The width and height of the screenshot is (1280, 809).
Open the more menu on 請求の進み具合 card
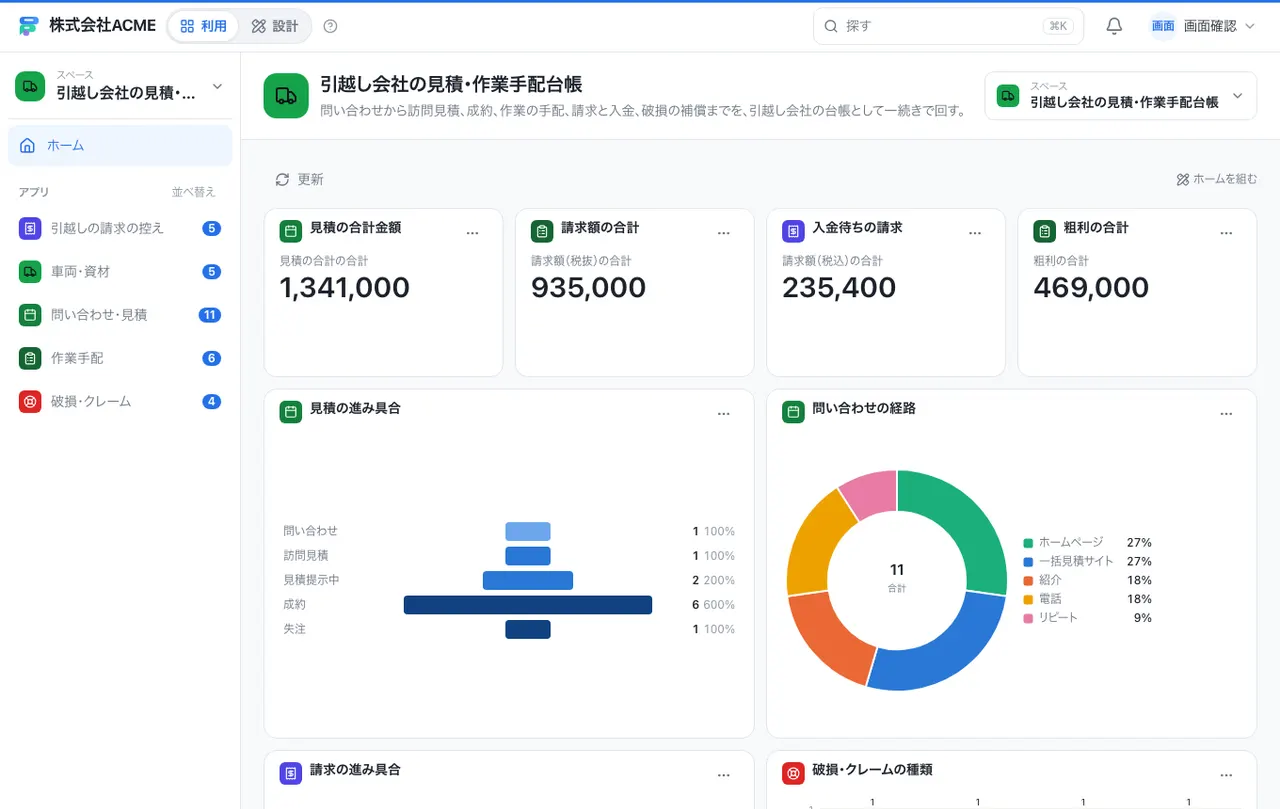[724, 775]
